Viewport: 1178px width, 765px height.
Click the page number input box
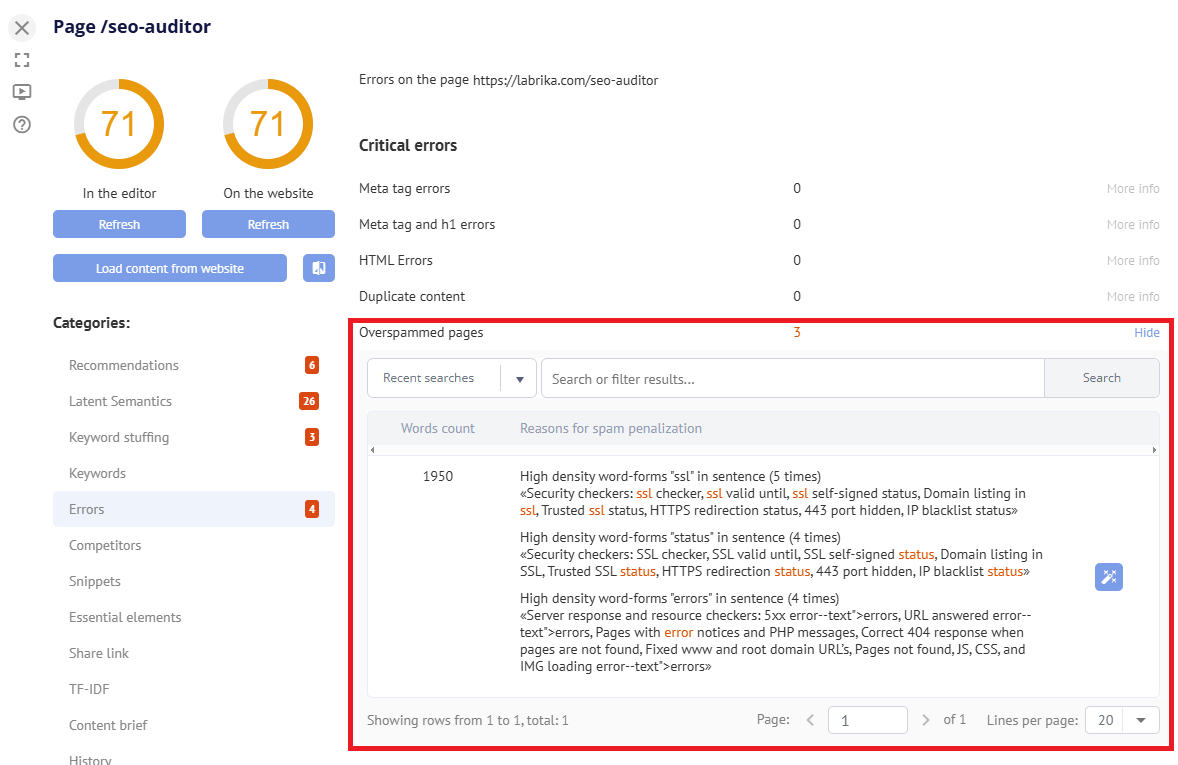(867, 720)
